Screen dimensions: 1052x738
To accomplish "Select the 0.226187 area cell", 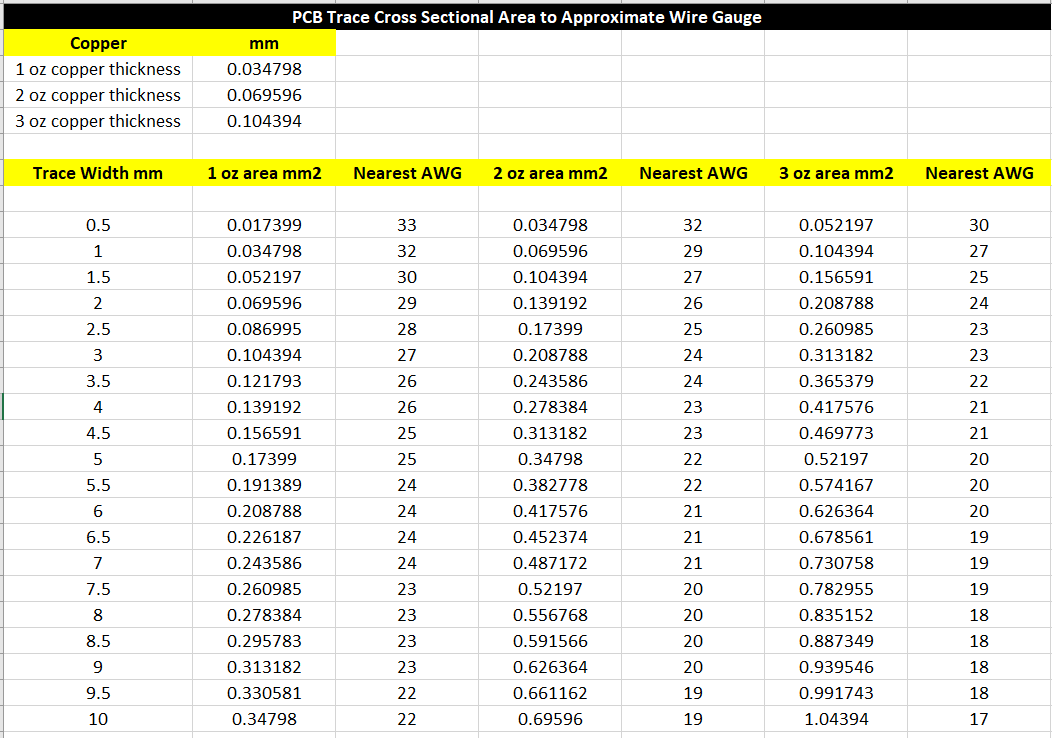I will tap(264, 537).
